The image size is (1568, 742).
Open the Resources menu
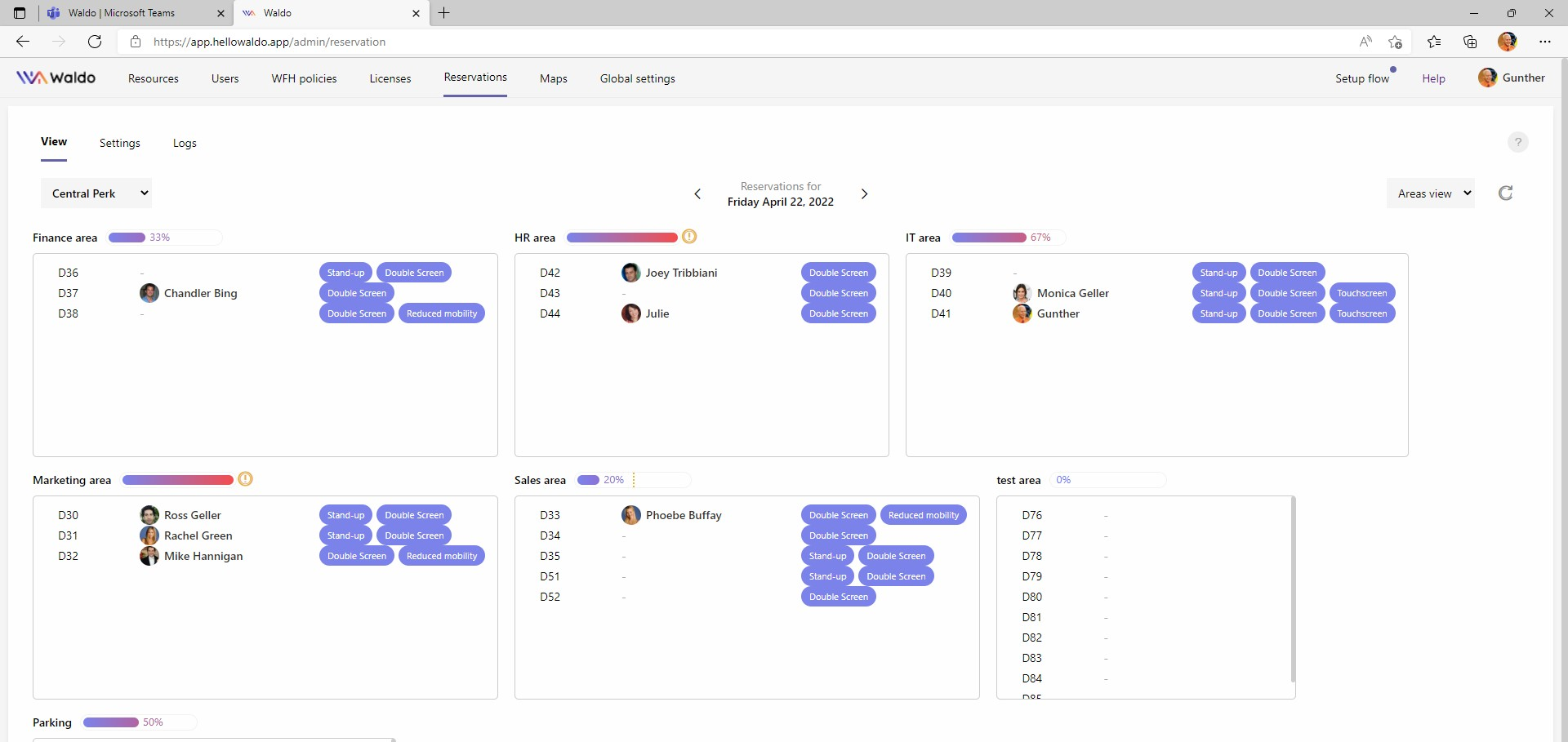pos(154,78)
